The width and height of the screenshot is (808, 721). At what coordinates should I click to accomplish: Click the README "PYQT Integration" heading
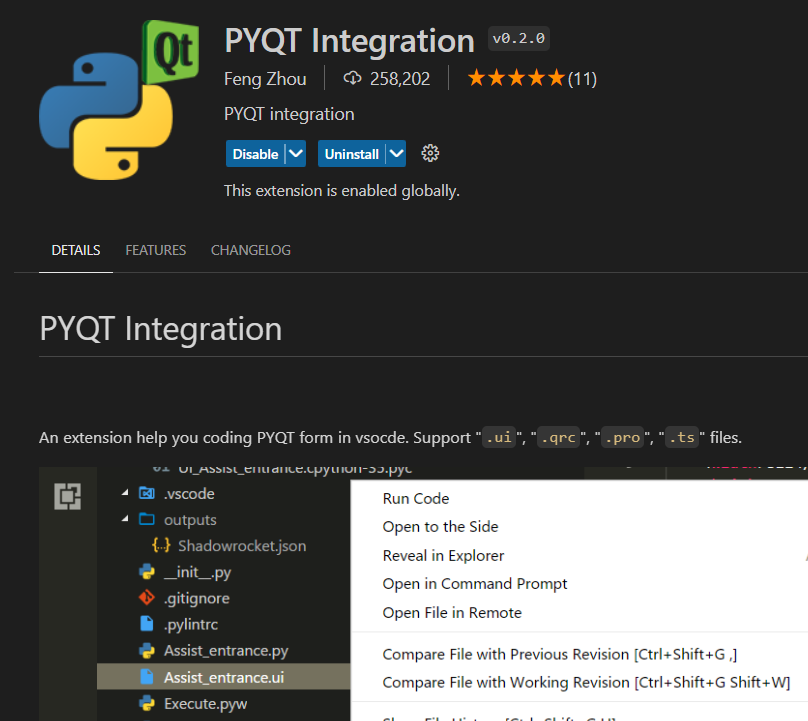coord(161,329)
